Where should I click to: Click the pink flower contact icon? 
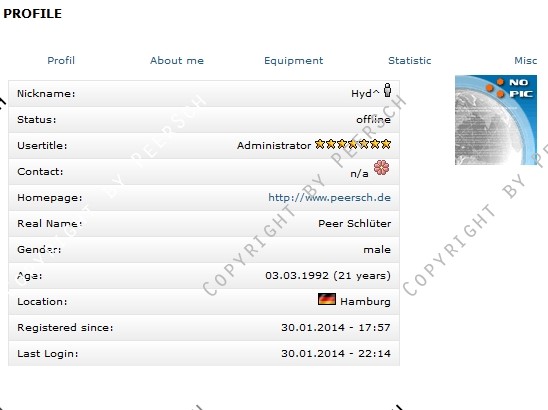(x=381, y=167)
